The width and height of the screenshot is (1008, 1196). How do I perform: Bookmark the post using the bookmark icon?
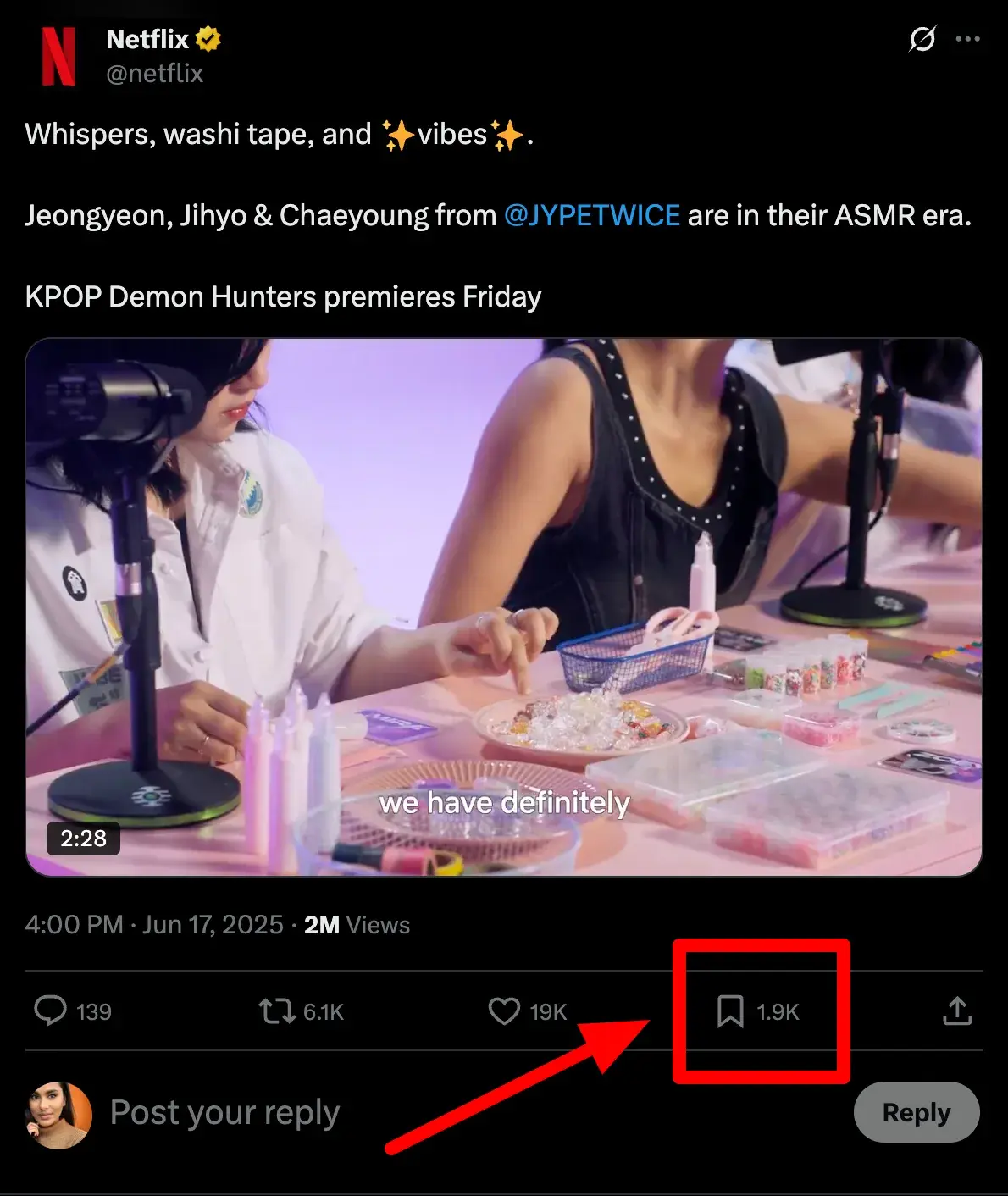click(730, 1011)
